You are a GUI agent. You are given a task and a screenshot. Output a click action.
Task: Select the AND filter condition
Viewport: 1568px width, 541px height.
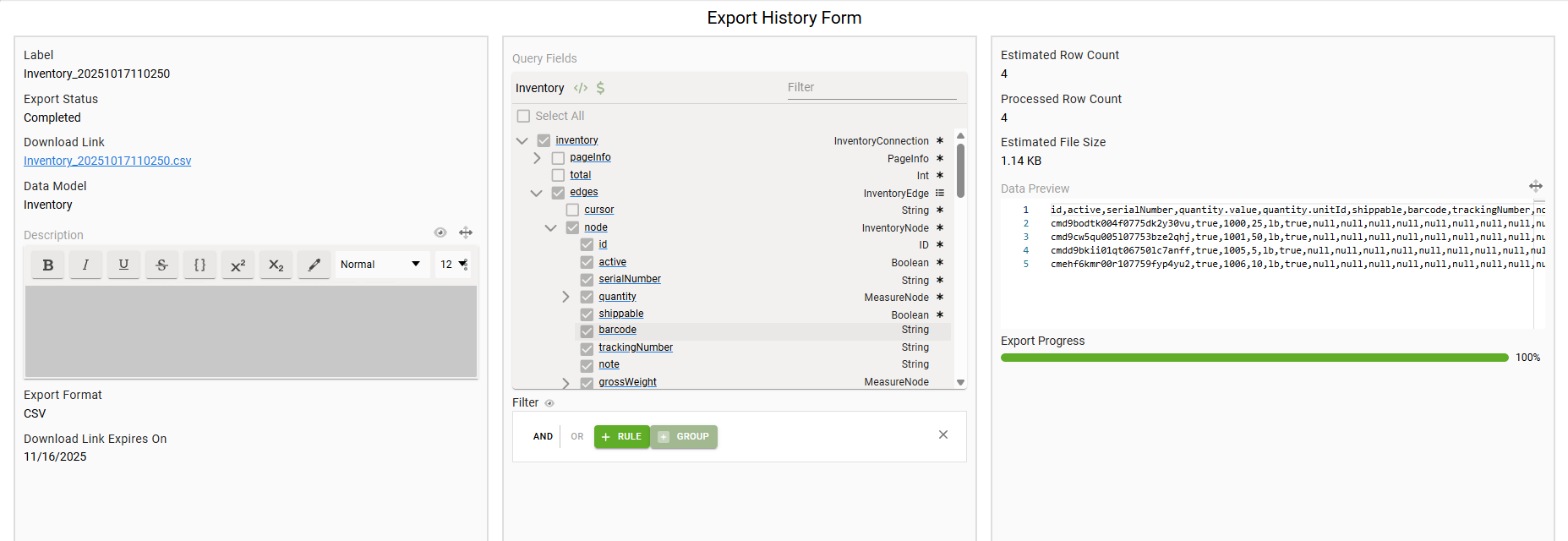(x=543, y=437)
